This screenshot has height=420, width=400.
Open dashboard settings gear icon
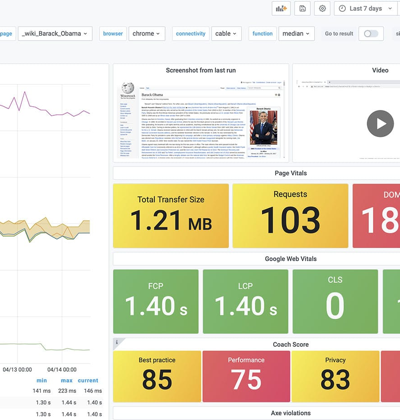[x=322, y=8]
